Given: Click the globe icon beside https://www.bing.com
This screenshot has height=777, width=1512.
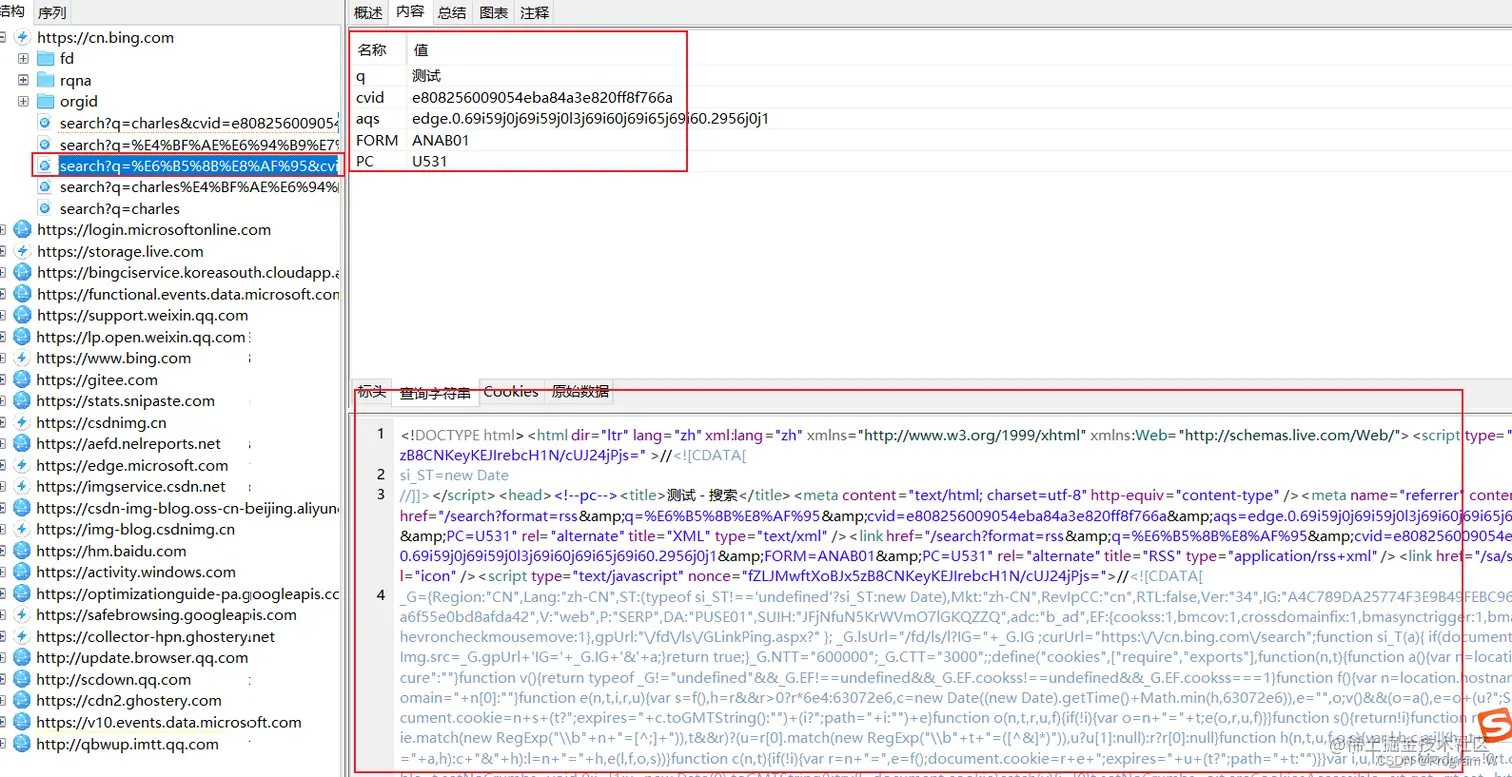Looking at the screenshot, I should pyautogui.click(x=22, y=358).
